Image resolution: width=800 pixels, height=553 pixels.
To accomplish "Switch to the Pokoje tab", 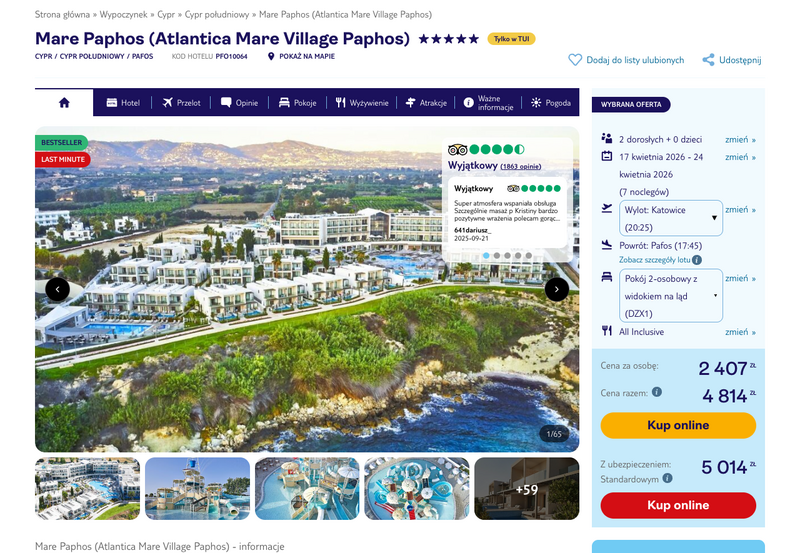I will point(297,103).
